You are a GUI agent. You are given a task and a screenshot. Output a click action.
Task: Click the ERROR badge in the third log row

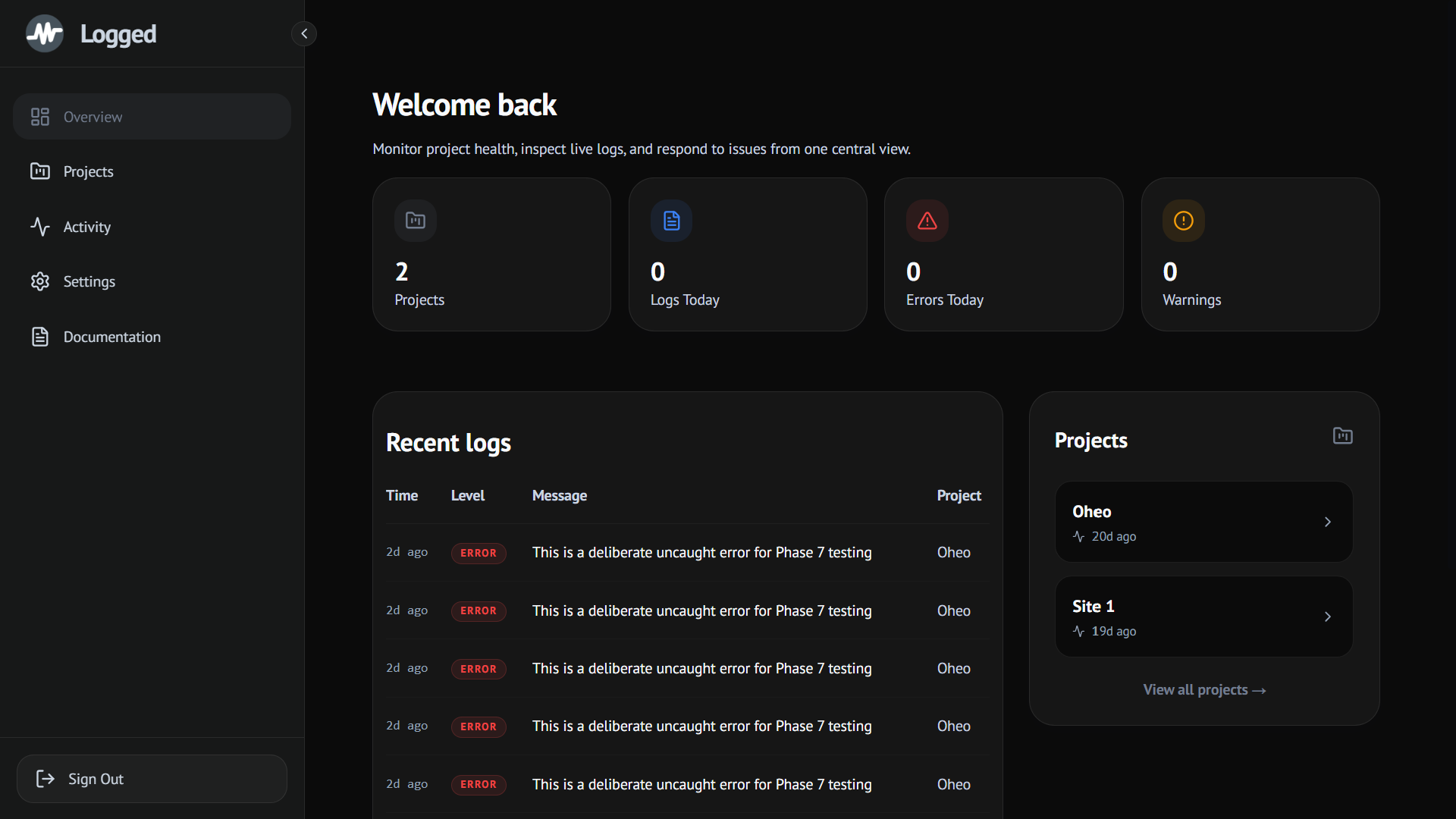[x=479, y=669]
